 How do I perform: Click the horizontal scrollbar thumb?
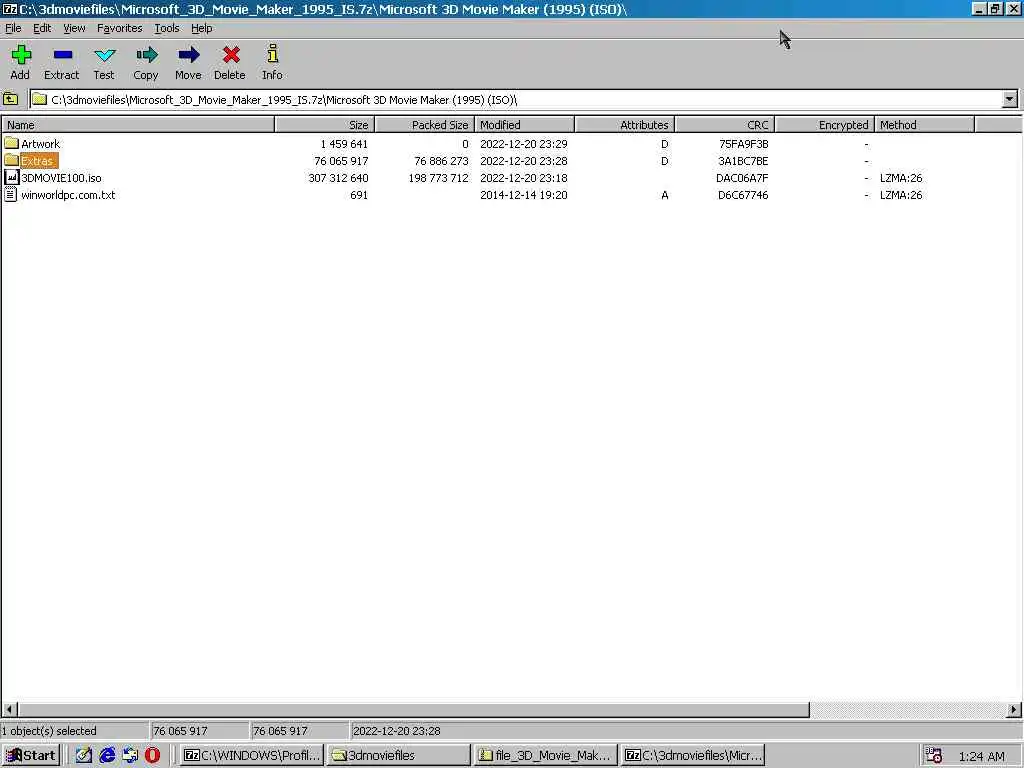click(413, 709)
